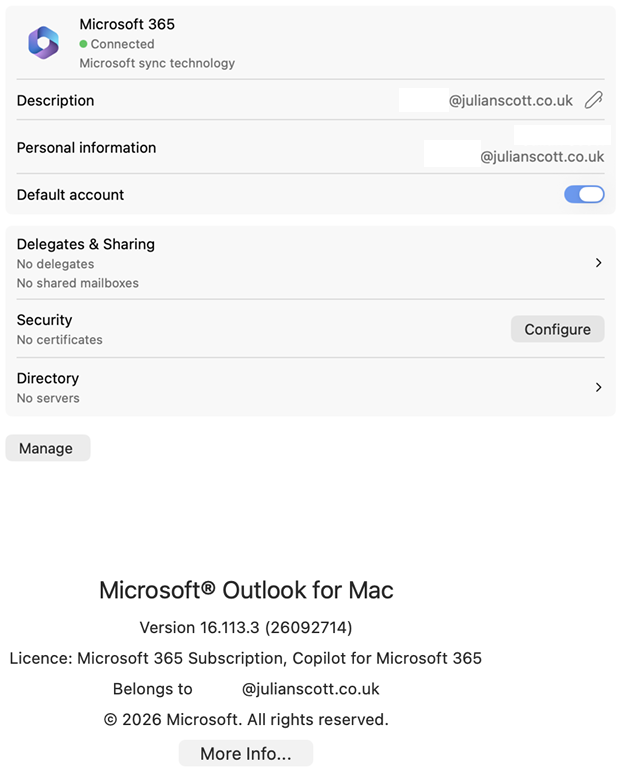Viewport: 622px width, 782px height.
Task: Click the Default account label
Action: 70,195
